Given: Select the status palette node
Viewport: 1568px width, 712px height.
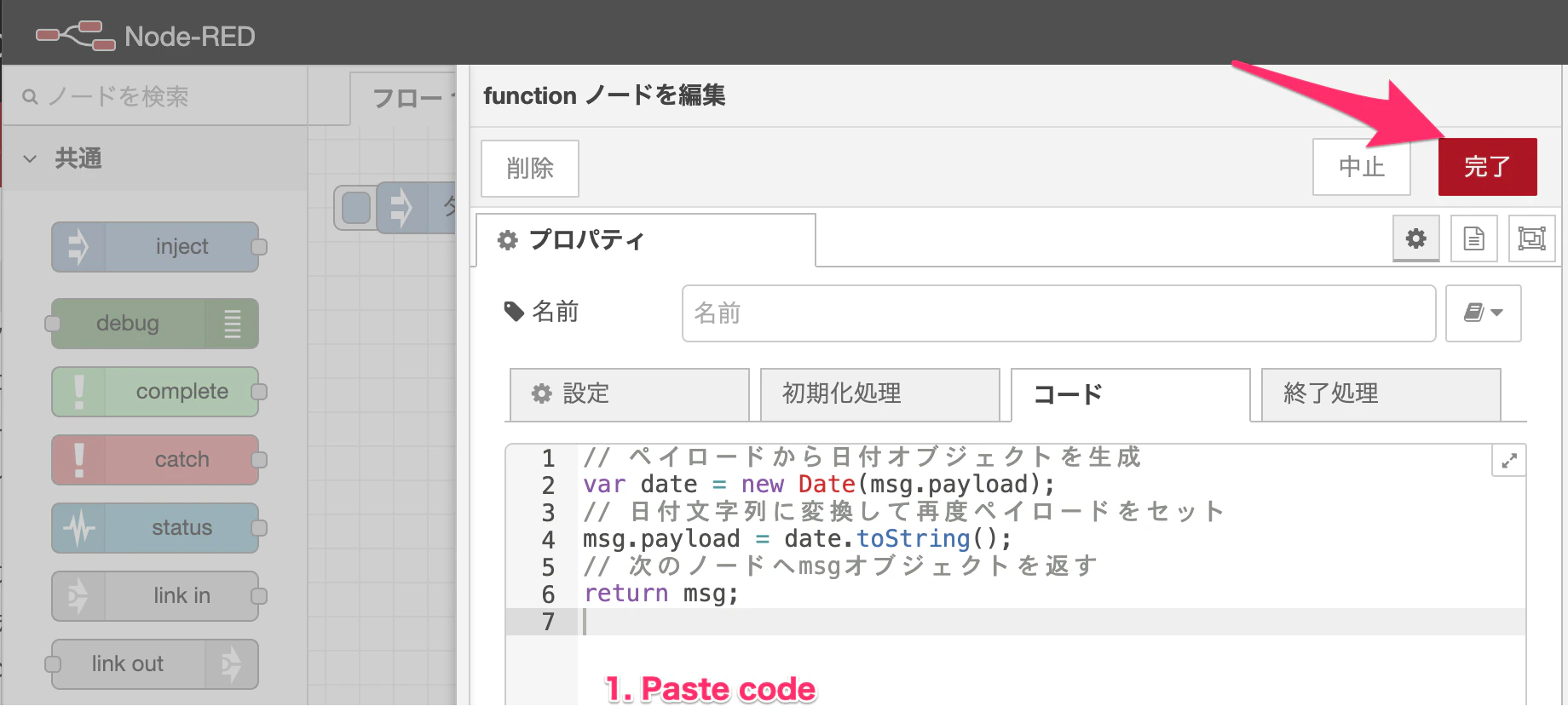Looking at the screenshot, I should pos(155,528).
